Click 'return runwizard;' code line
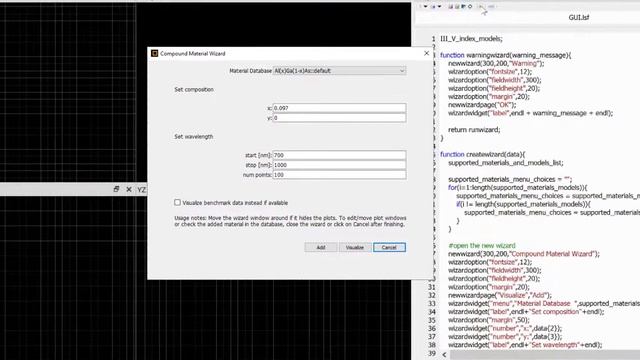This screenshot has width=640, height=360. 474,130
